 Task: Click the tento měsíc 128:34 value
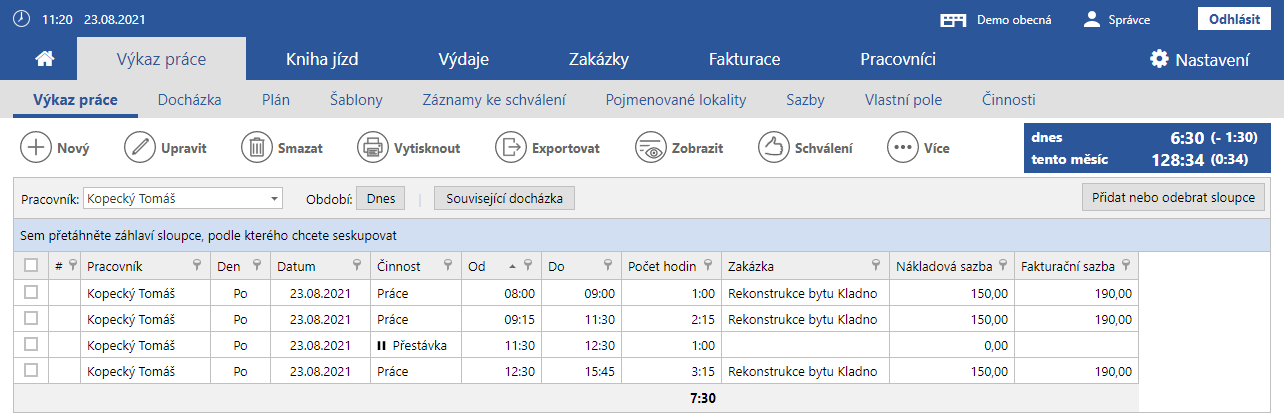(x=1178, y=159)
